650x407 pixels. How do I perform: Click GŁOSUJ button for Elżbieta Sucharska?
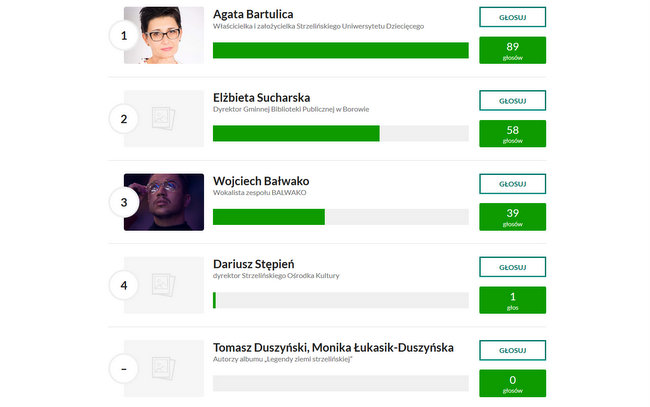coord(512,100)
